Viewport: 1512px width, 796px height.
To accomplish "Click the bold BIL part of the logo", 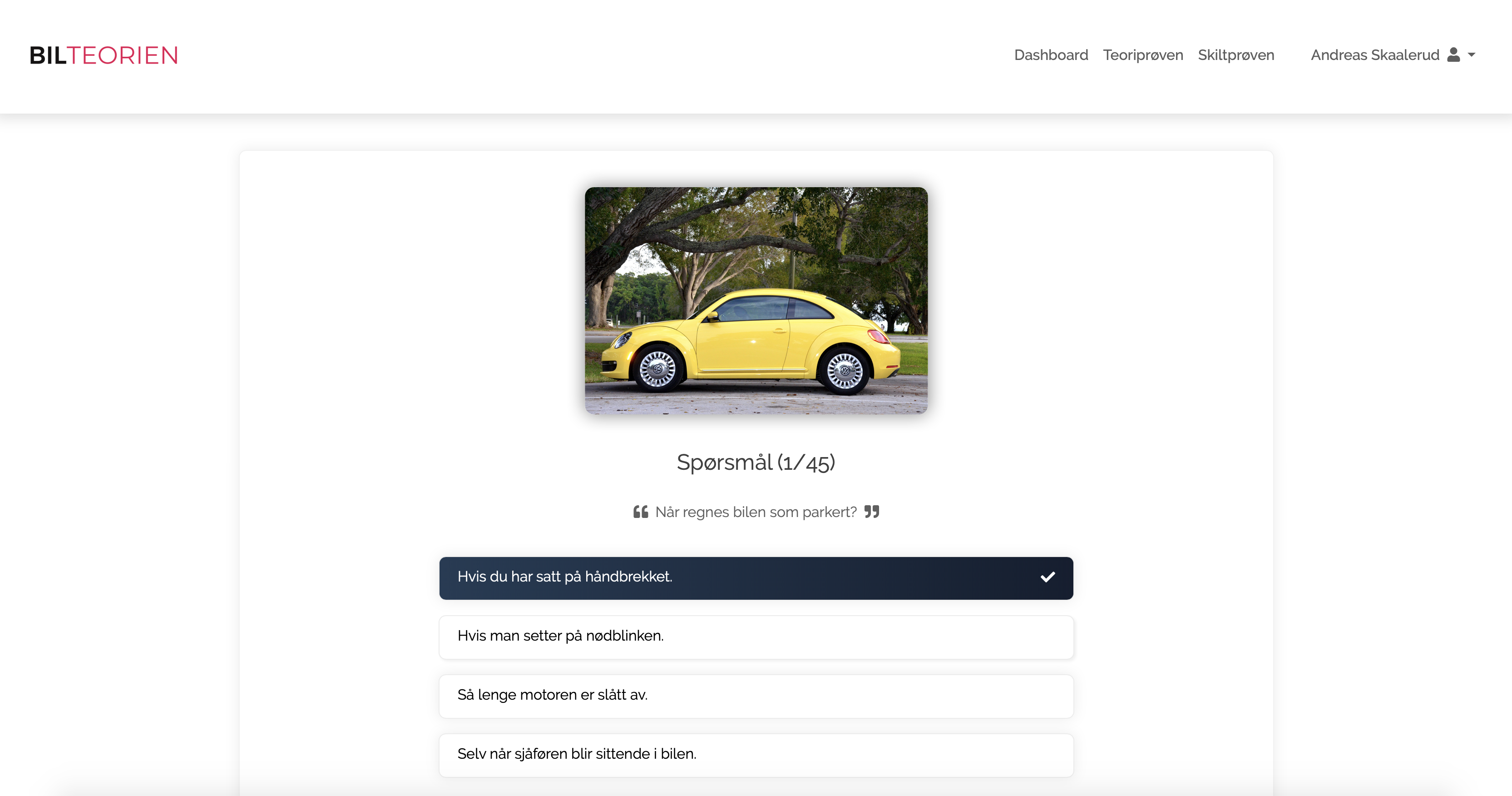I will coord(48,56).
